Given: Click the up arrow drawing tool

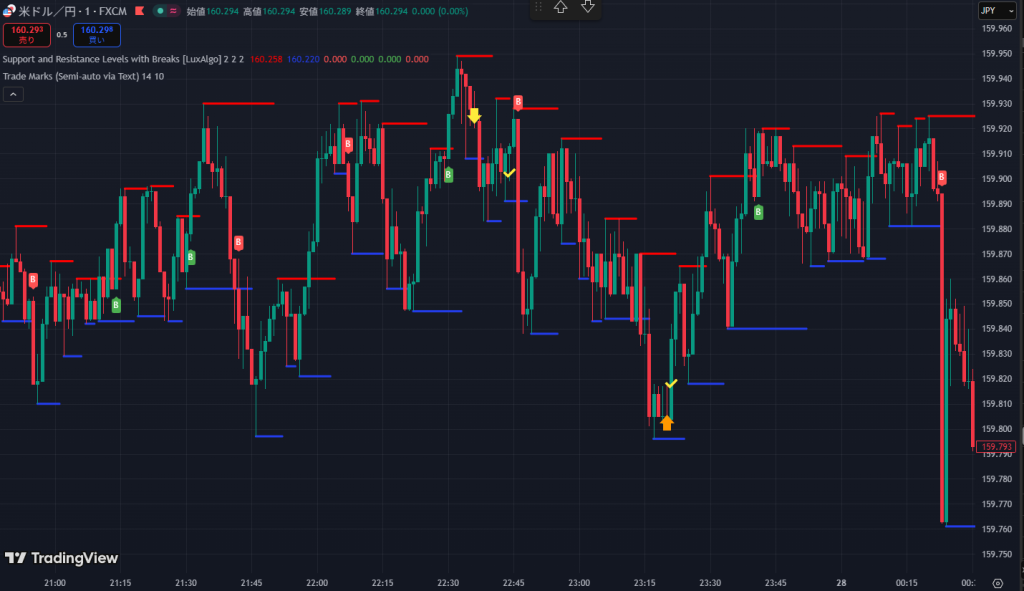Looking at the screenshot, I should (561, 7).
